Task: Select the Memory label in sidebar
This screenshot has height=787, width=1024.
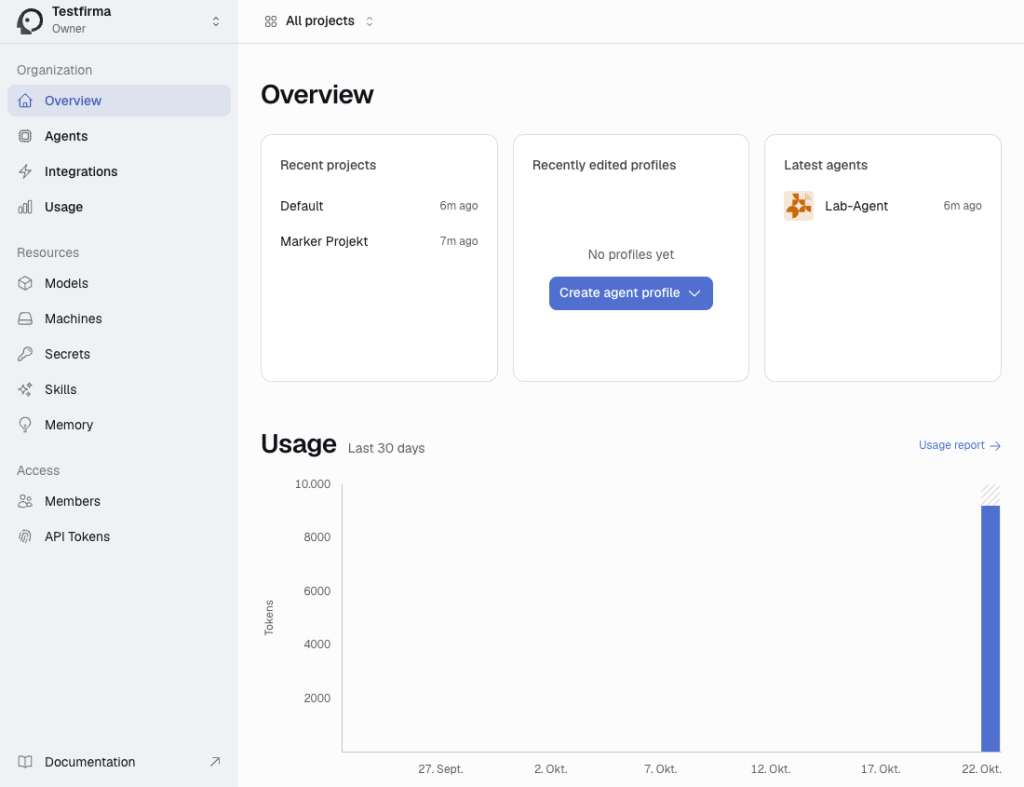Action: (69, 425)
